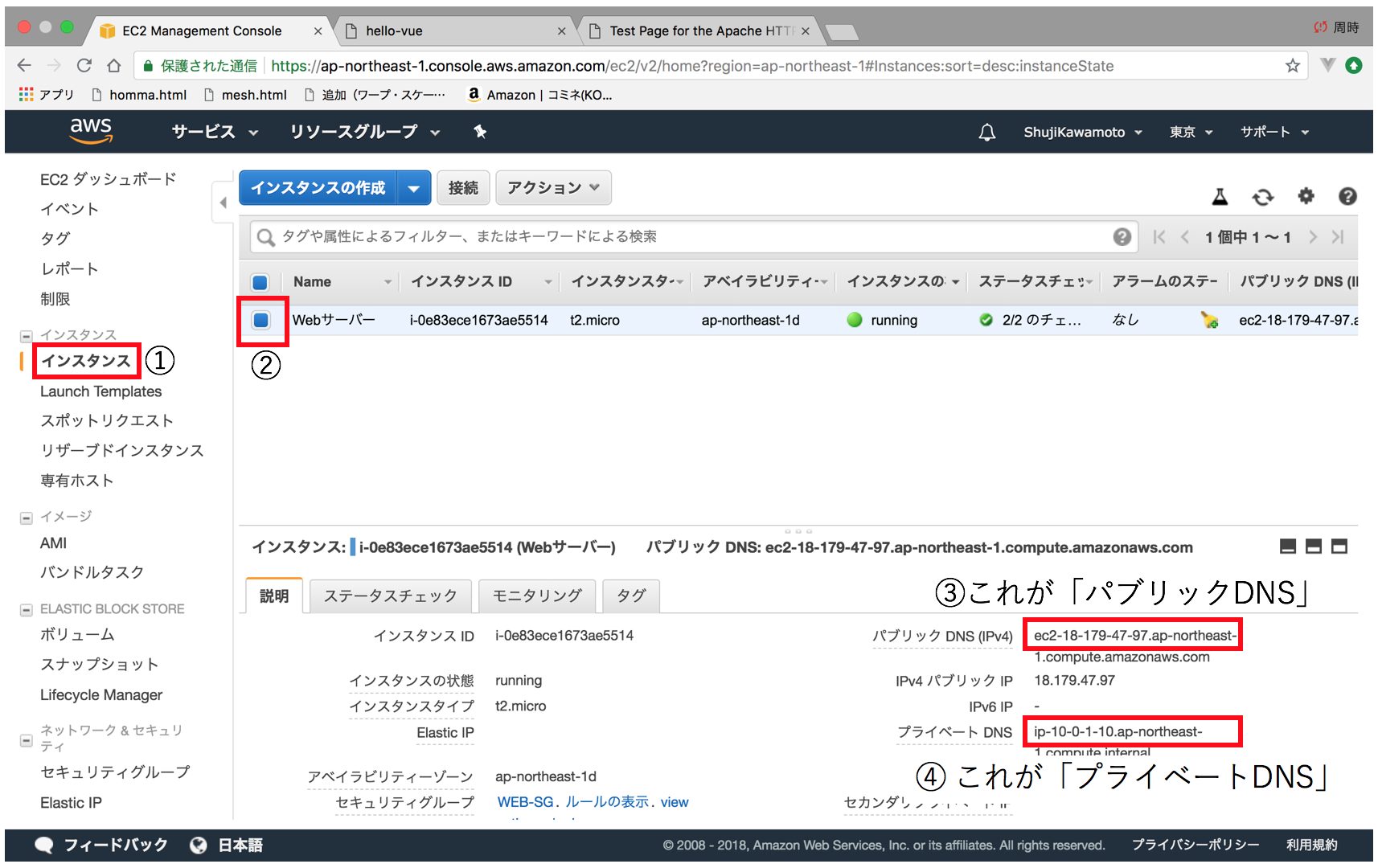Click the alarm creation icon in the Webサーバー row
This screenshot has height=868, width=1378.
point(1209,320)
